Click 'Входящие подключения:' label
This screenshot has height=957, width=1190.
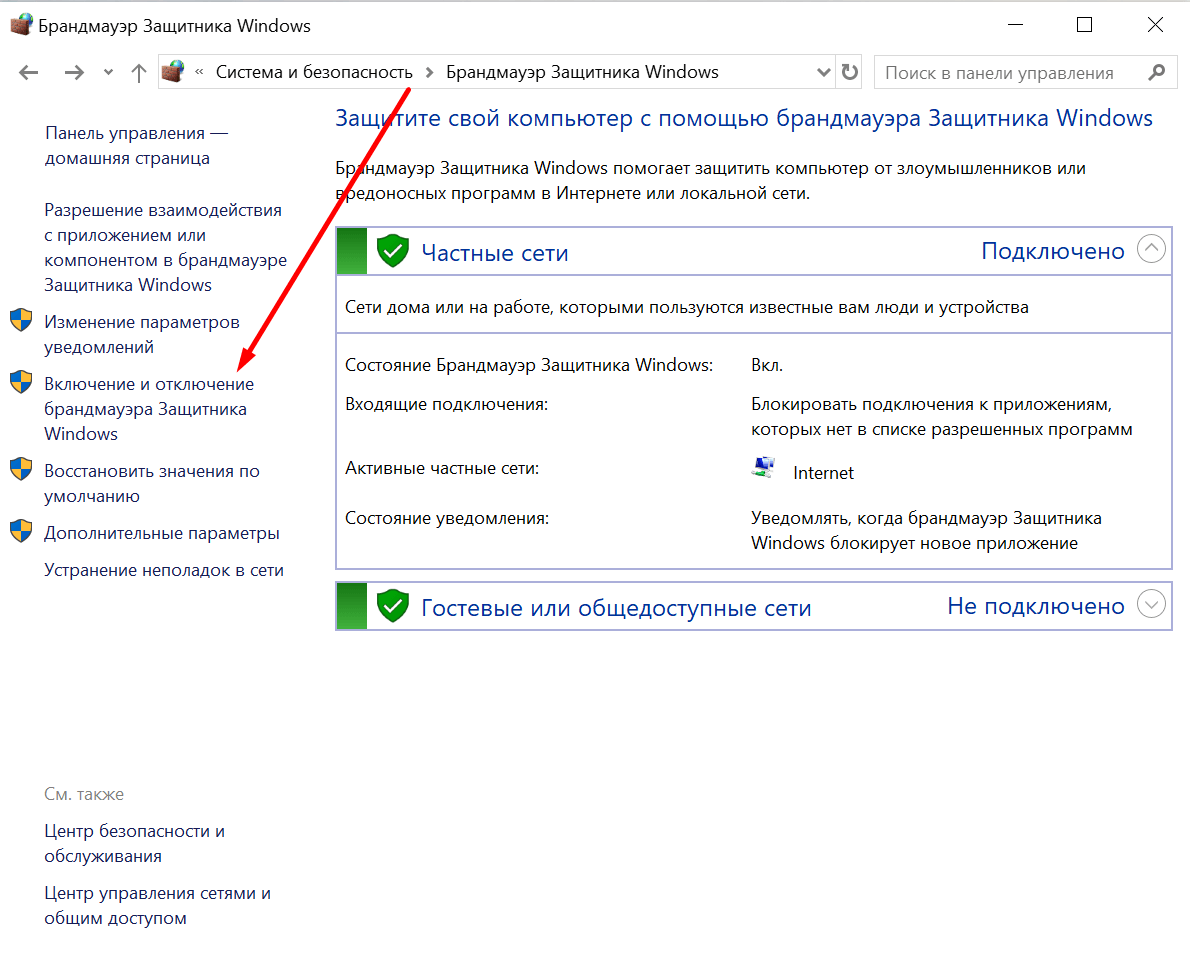[x=446, y=405]
